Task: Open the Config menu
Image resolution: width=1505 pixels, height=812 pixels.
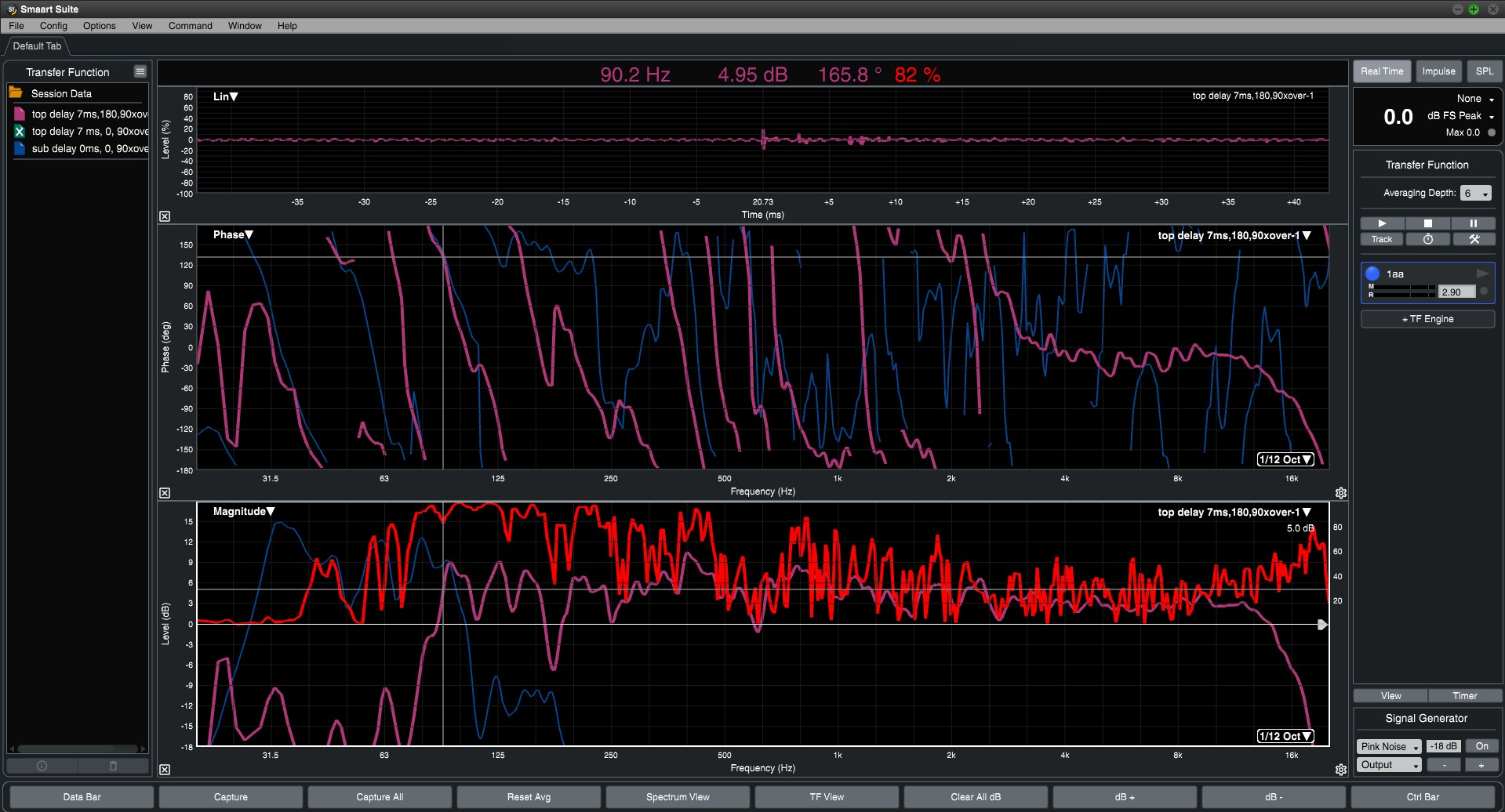Action: click(53, 26)
